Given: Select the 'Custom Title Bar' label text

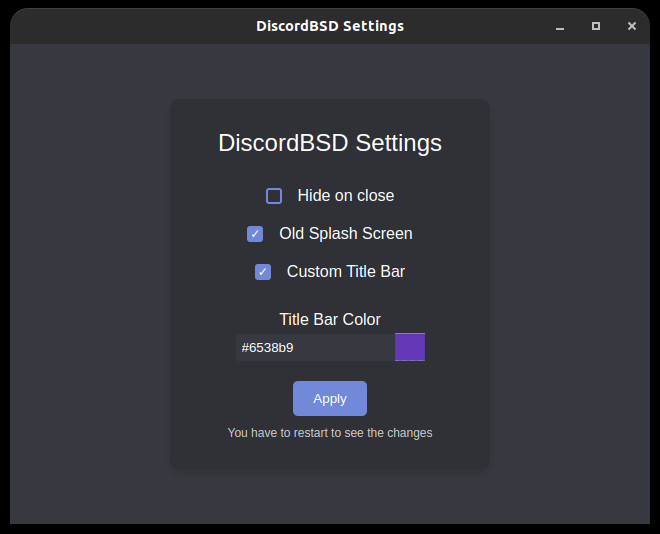Looking at the screenshot, I should coord(346,271).
